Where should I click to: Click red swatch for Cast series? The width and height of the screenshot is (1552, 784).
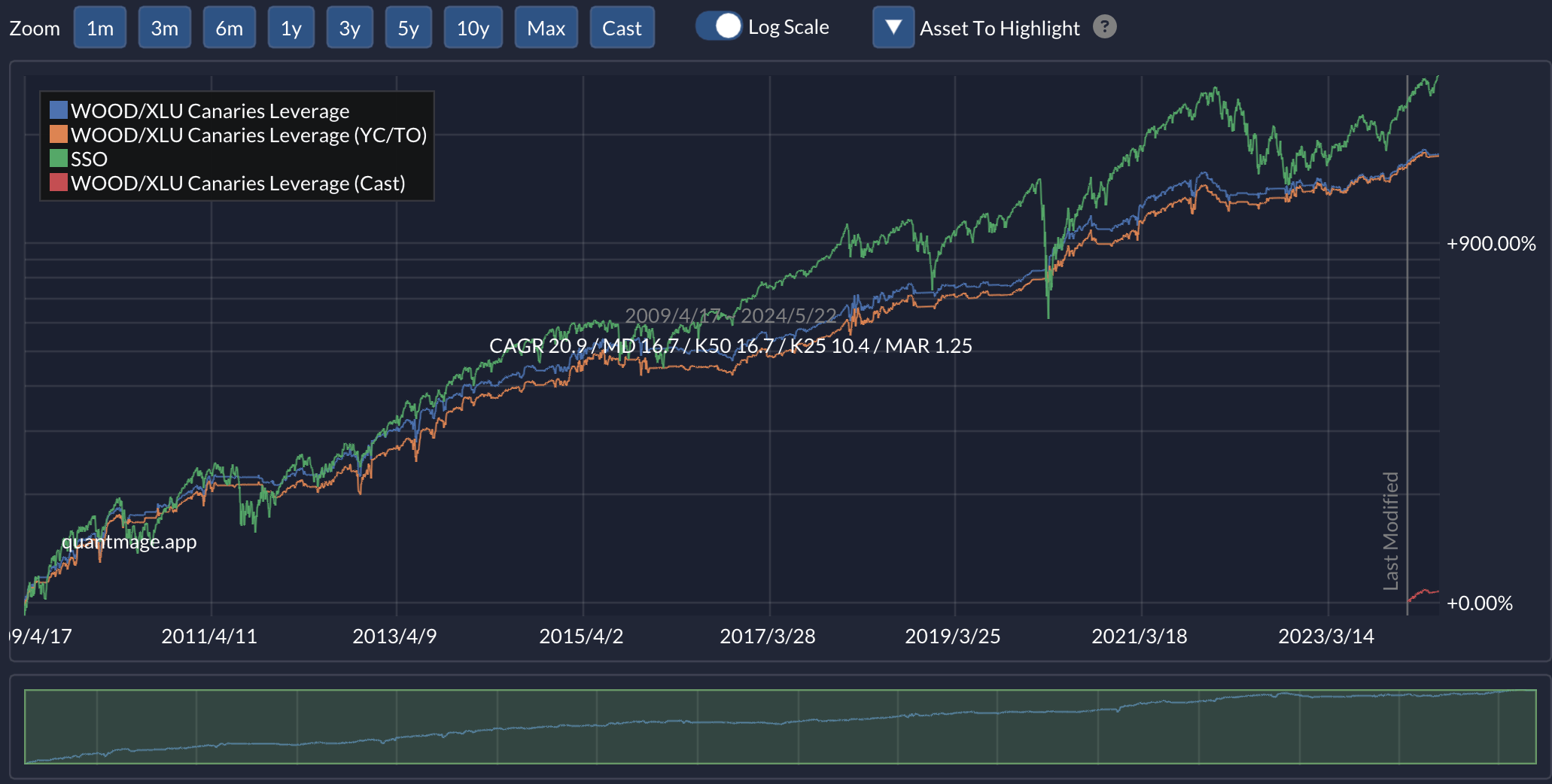point(59,182)
